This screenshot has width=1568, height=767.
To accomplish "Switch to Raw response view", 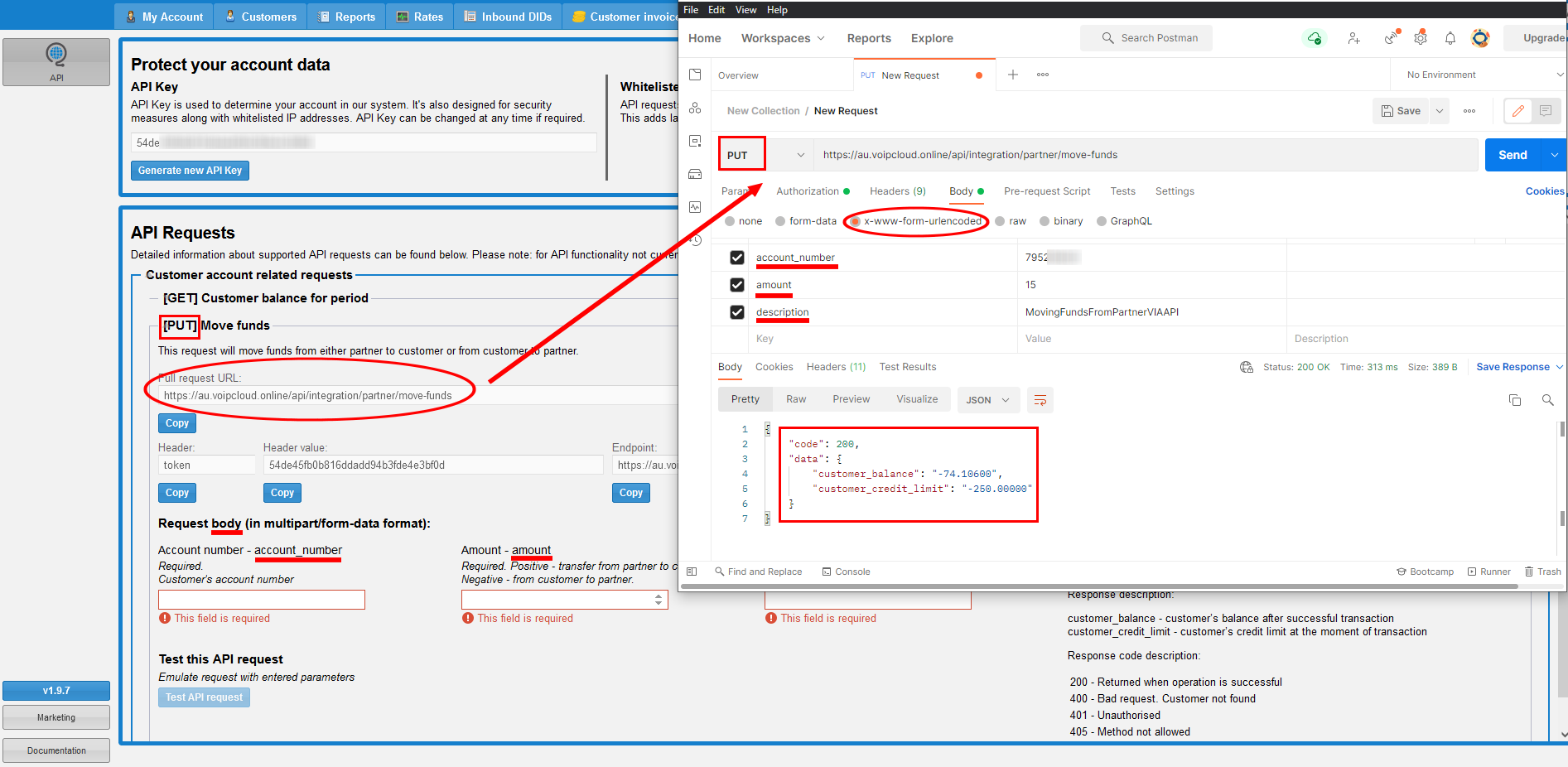I will point(796,399).
